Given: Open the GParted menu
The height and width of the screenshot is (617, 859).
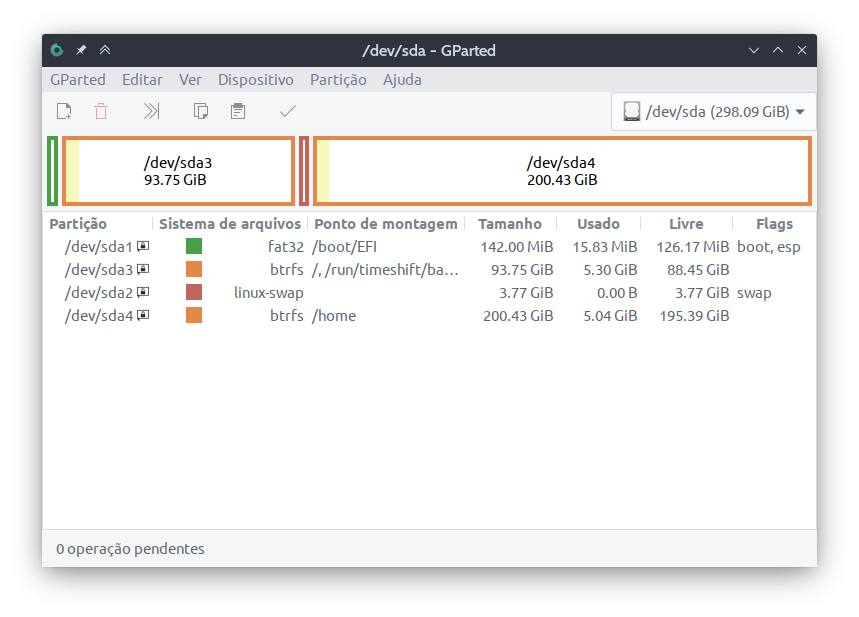Looking at the screenshot, I should pos(78,80).
